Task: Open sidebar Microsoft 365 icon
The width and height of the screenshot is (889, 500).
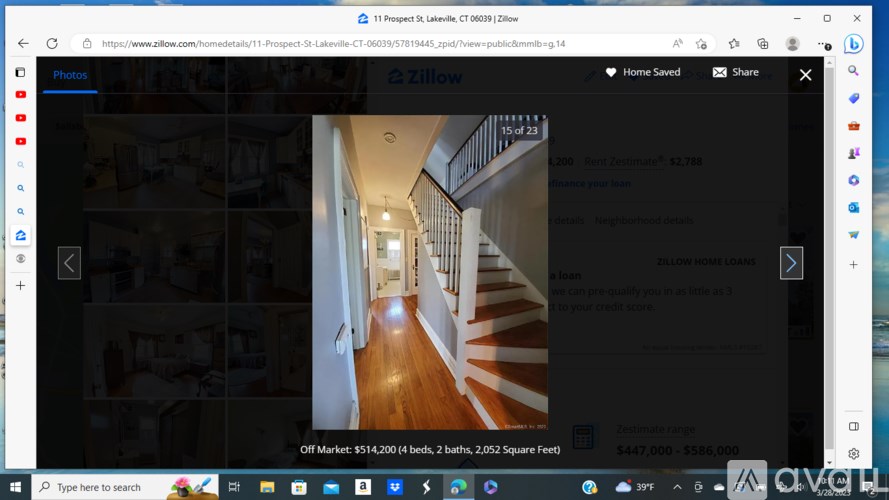Action: [853, 180]
